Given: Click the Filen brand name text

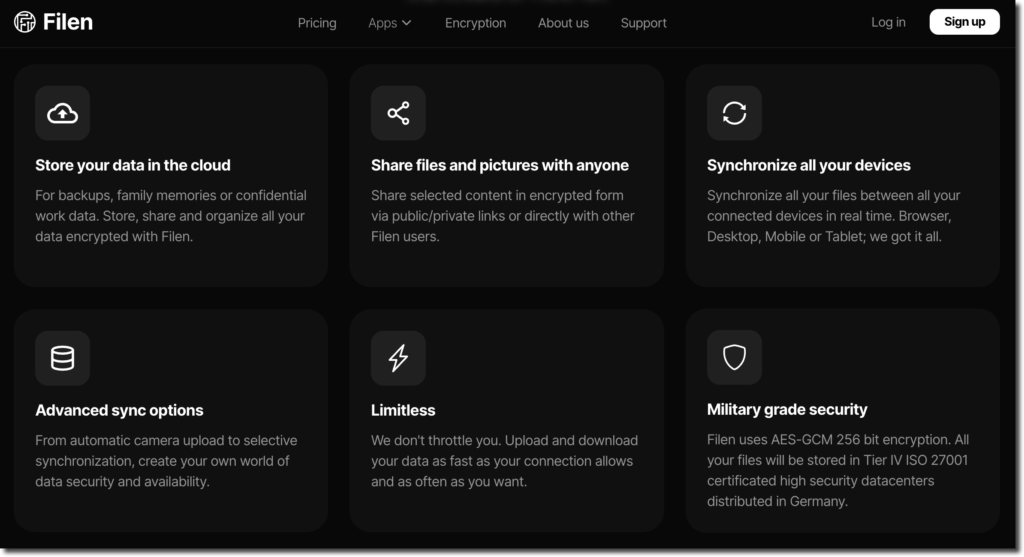Looking at the screenshot, I should click(x=68, y=22).
